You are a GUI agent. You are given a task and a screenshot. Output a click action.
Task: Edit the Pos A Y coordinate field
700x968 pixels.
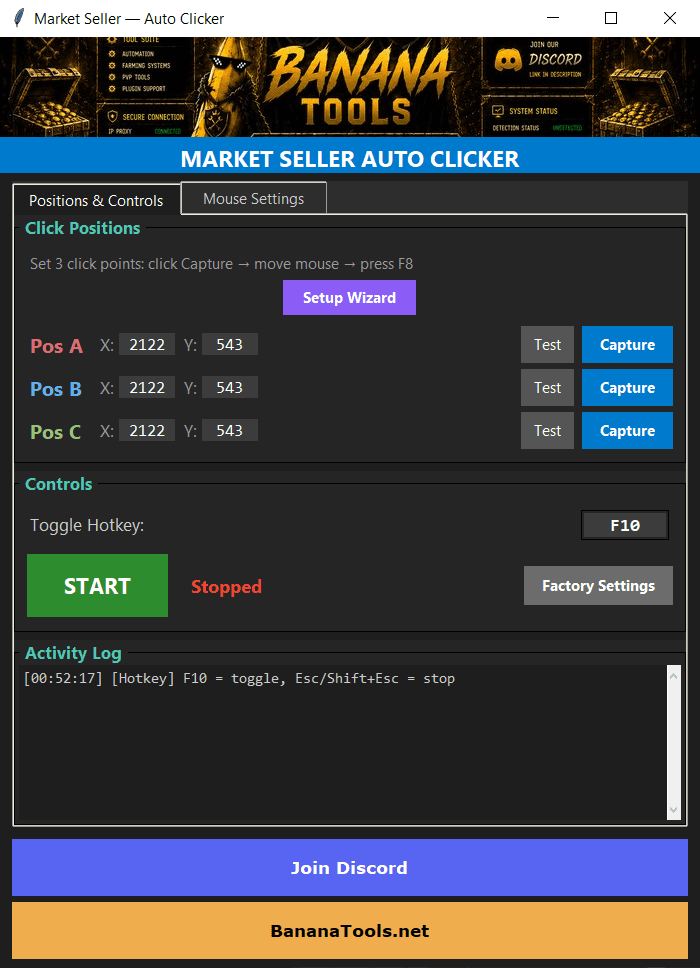tap(230, 344)
